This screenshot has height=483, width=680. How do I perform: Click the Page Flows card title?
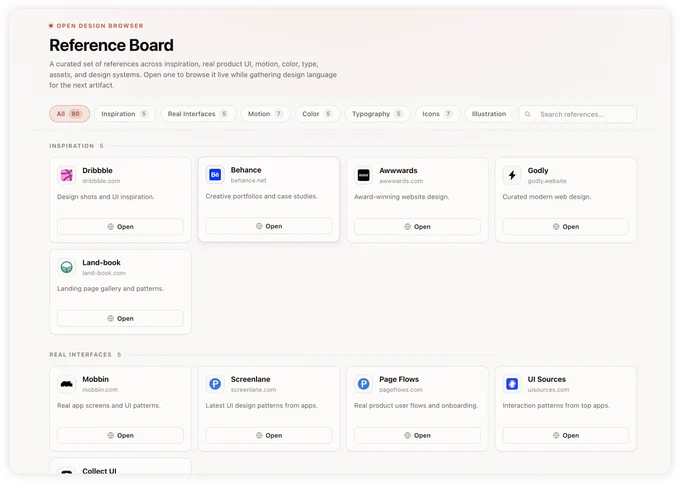coord(399,379)
